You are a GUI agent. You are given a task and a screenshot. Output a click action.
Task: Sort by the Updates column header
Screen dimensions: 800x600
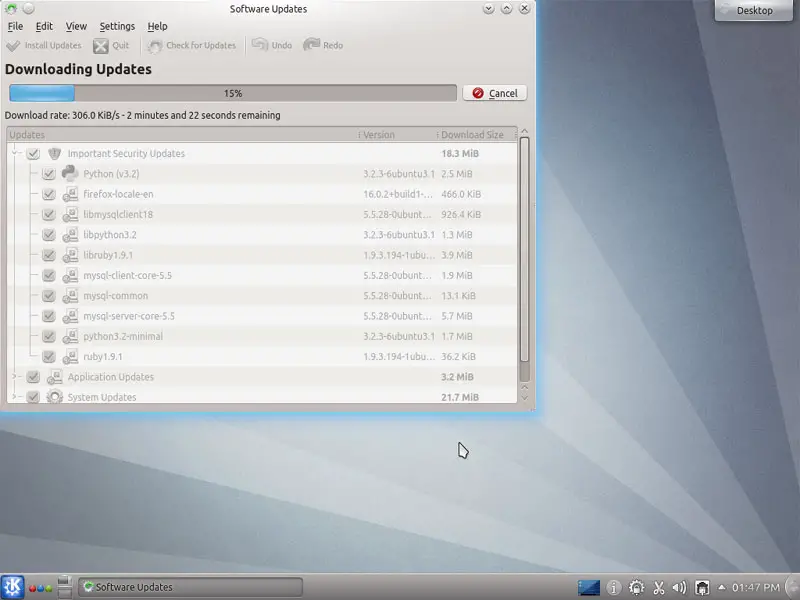pyautogui.click(x=181, y=135)
